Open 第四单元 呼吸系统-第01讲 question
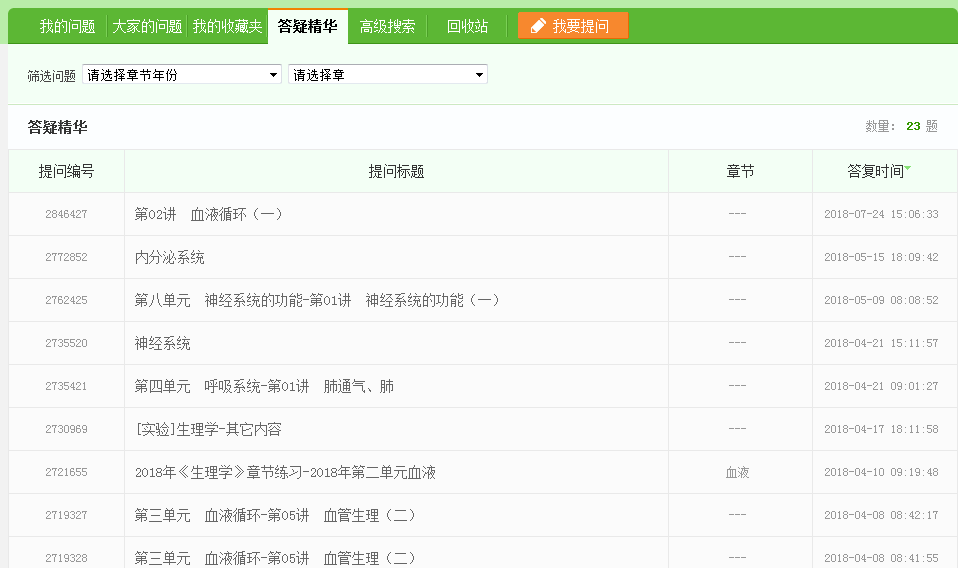 coord(264,387)
